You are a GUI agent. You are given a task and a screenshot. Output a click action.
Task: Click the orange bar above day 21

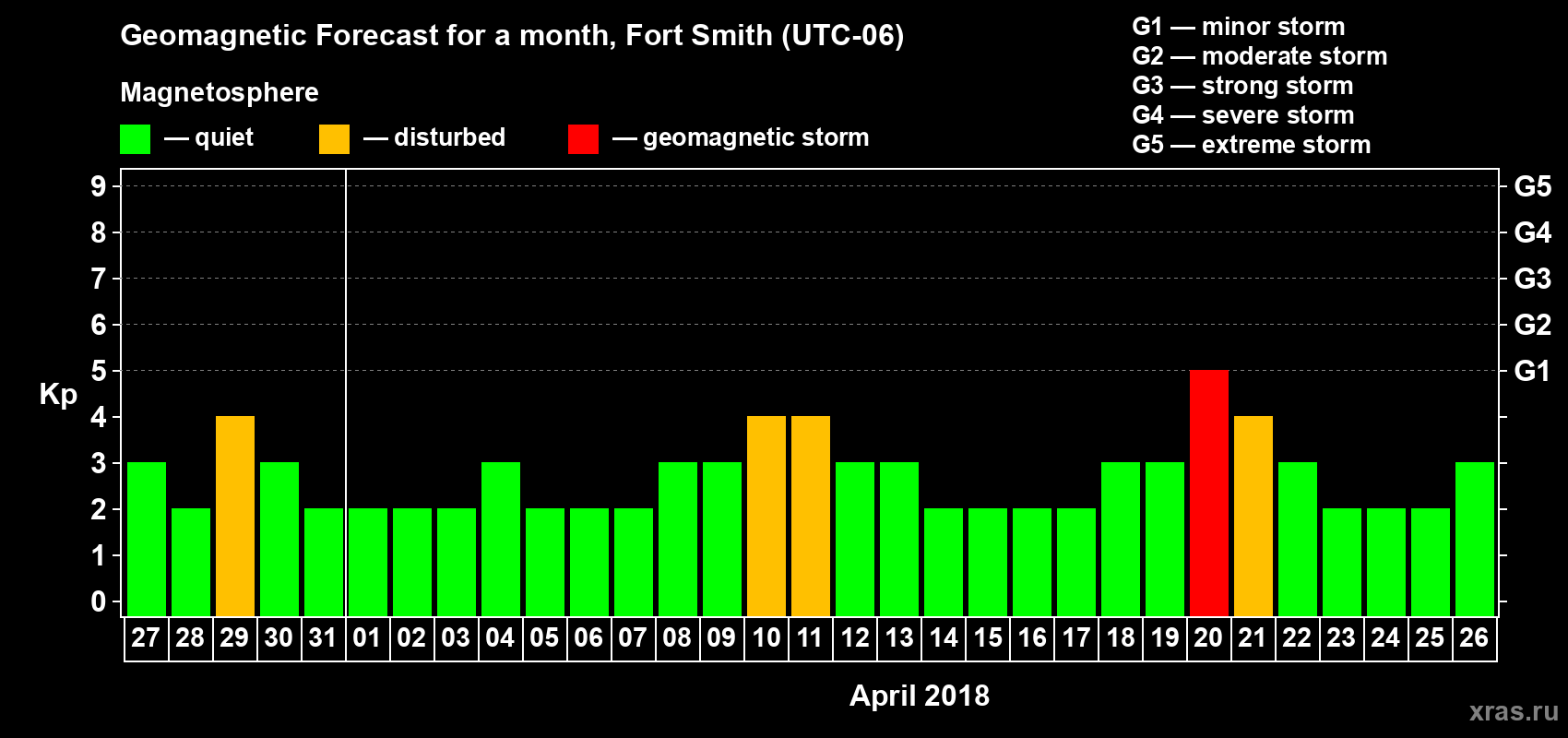point(1253,516)
